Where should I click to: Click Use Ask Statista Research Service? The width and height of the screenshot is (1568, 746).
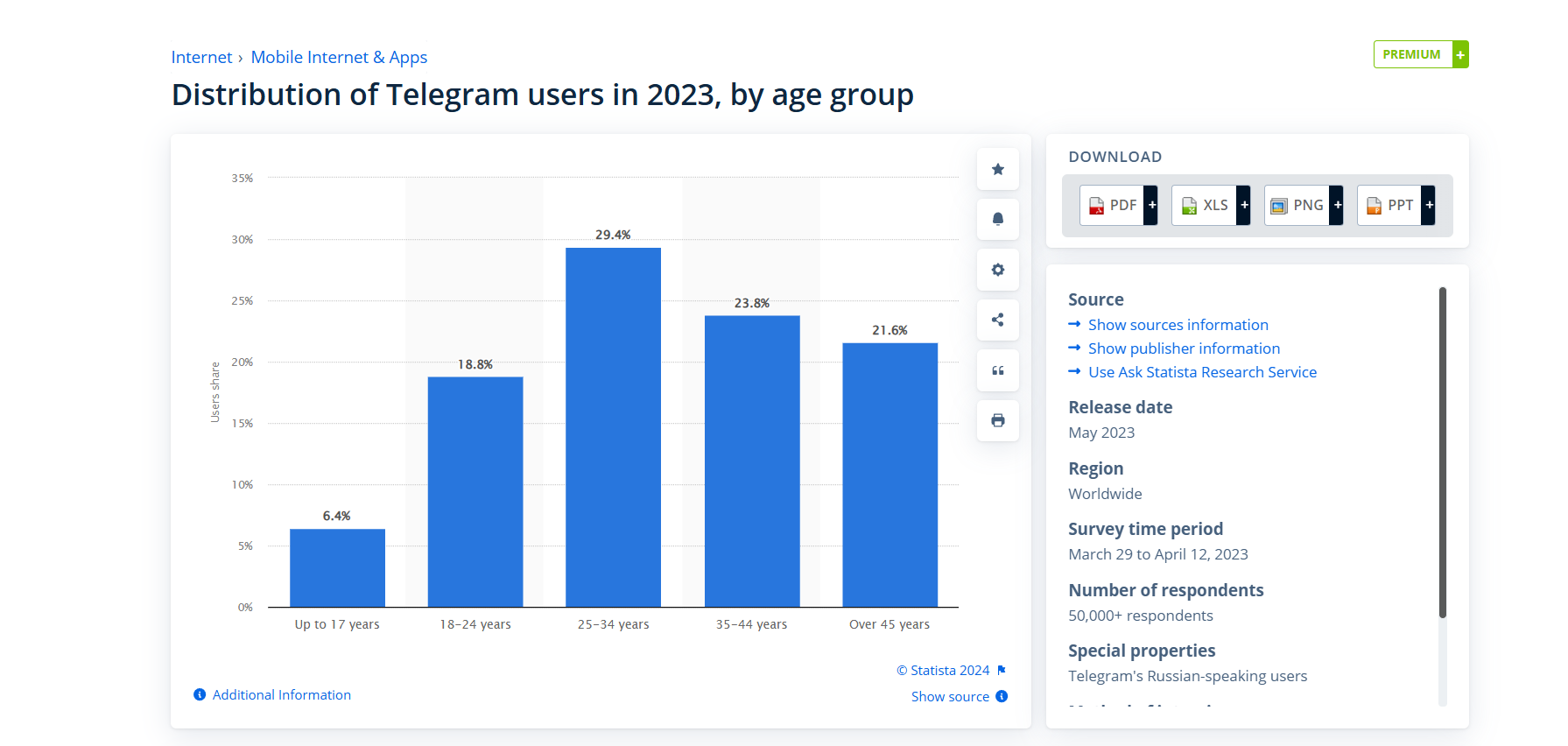click(x=1202, y=372)
